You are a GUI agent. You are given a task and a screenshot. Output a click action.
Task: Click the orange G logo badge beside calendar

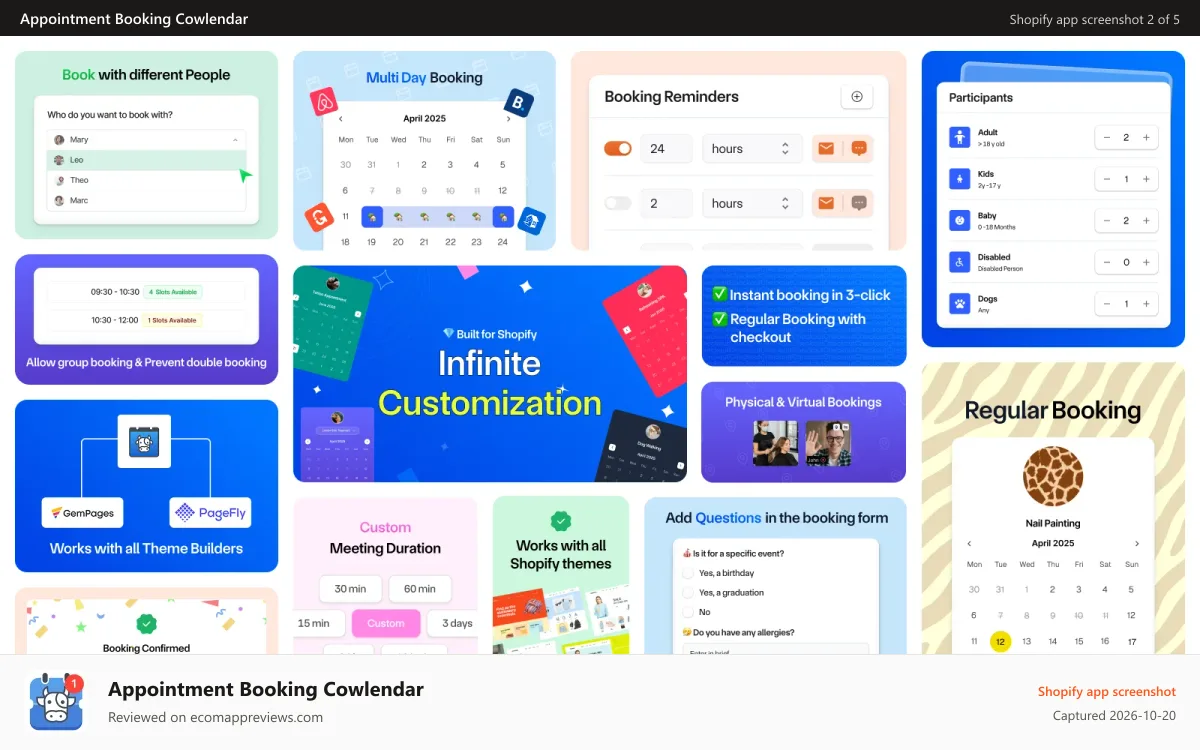319,217
